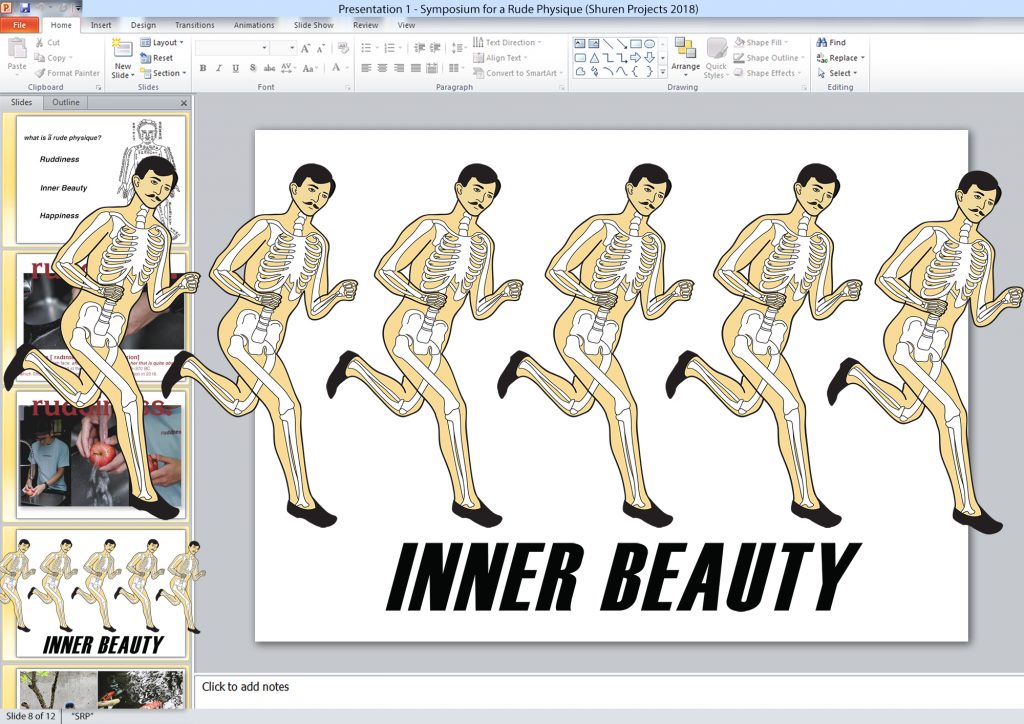This screenshot has width=1024, height=724.
Task: Open the font name combo box
Action: click(x=232, y=48)
